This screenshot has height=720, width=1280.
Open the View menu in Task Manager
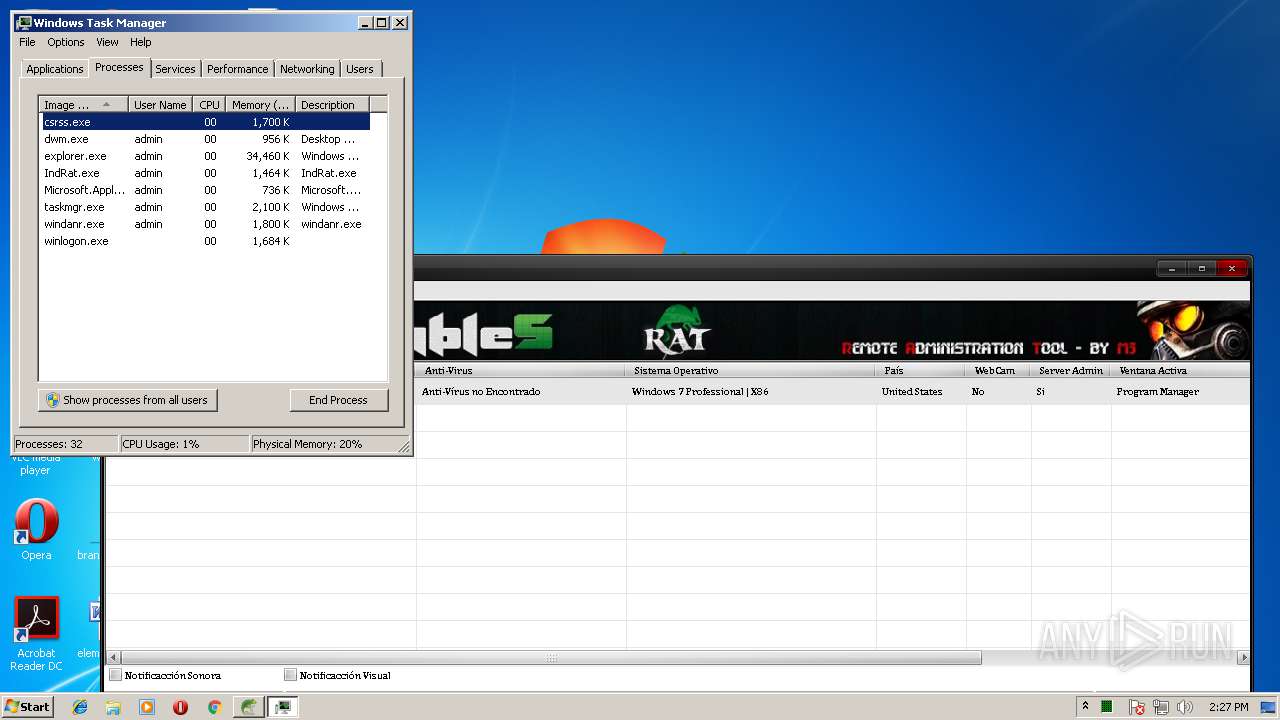[x=107, y=42]
